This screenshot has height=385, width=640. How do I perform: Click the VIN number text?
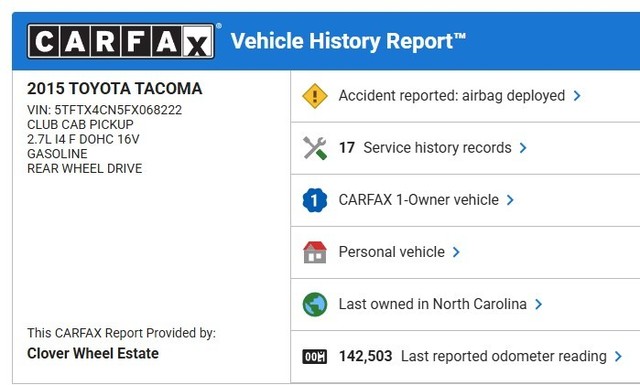(x=104, y=110)
